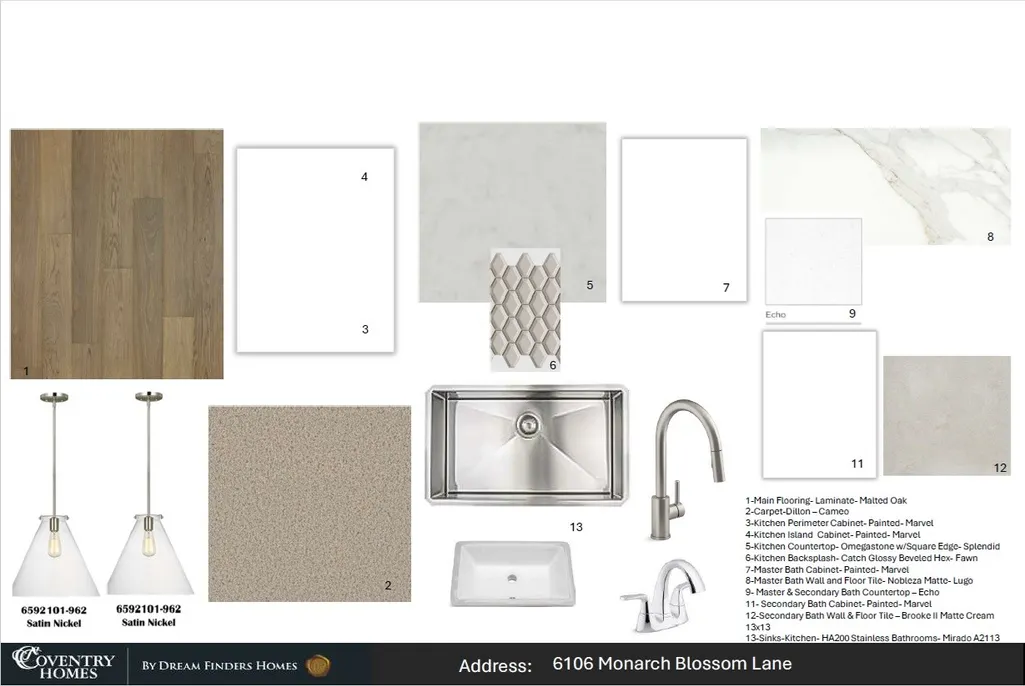Image resolution: width=1025 pixels, height=686 pixels.
Task: Click the 'Echo' caption under swatch 9
Action: click(775, 315)
